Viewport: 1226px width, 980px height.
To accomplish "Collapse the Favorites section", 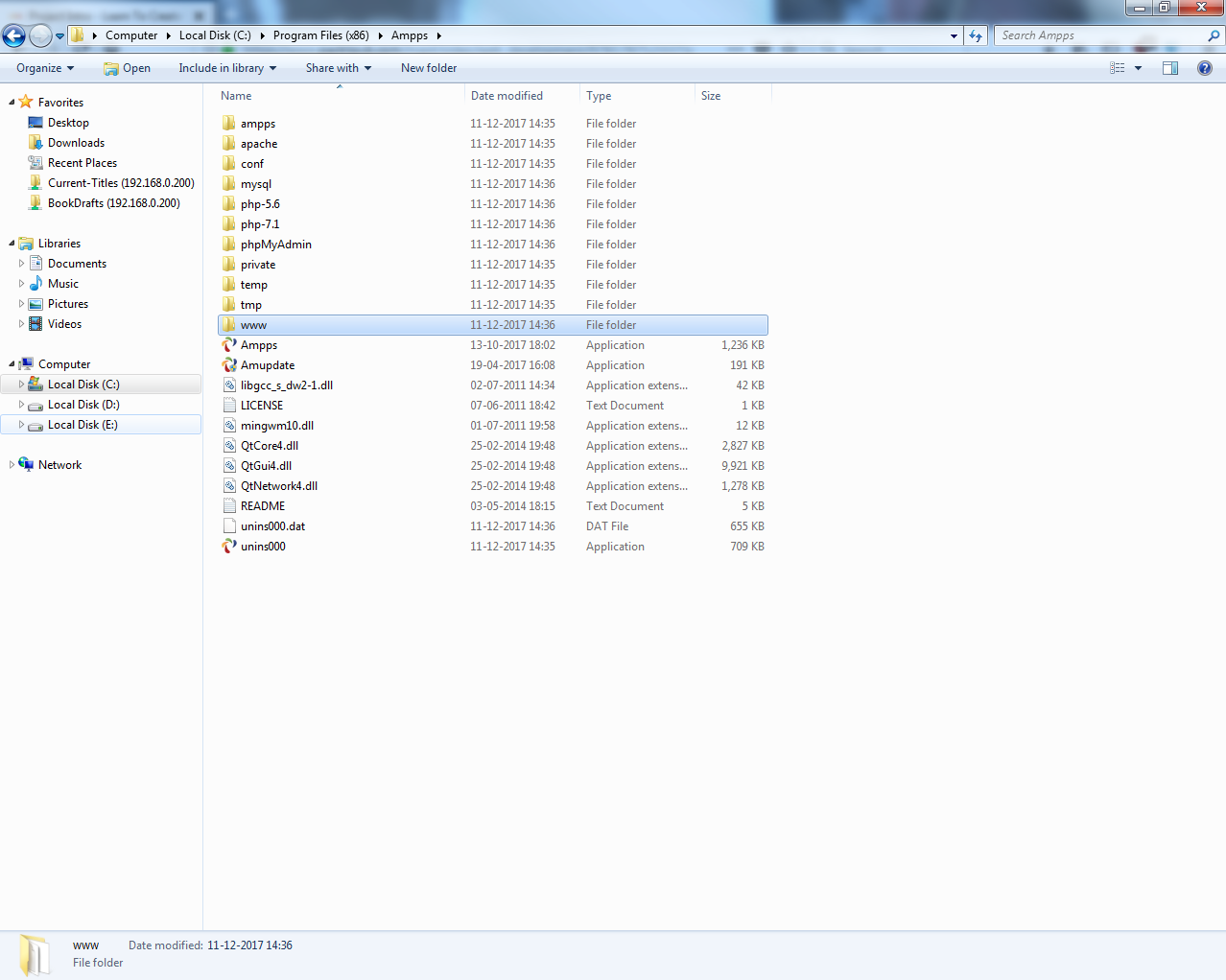I will (x=12, y=103).
